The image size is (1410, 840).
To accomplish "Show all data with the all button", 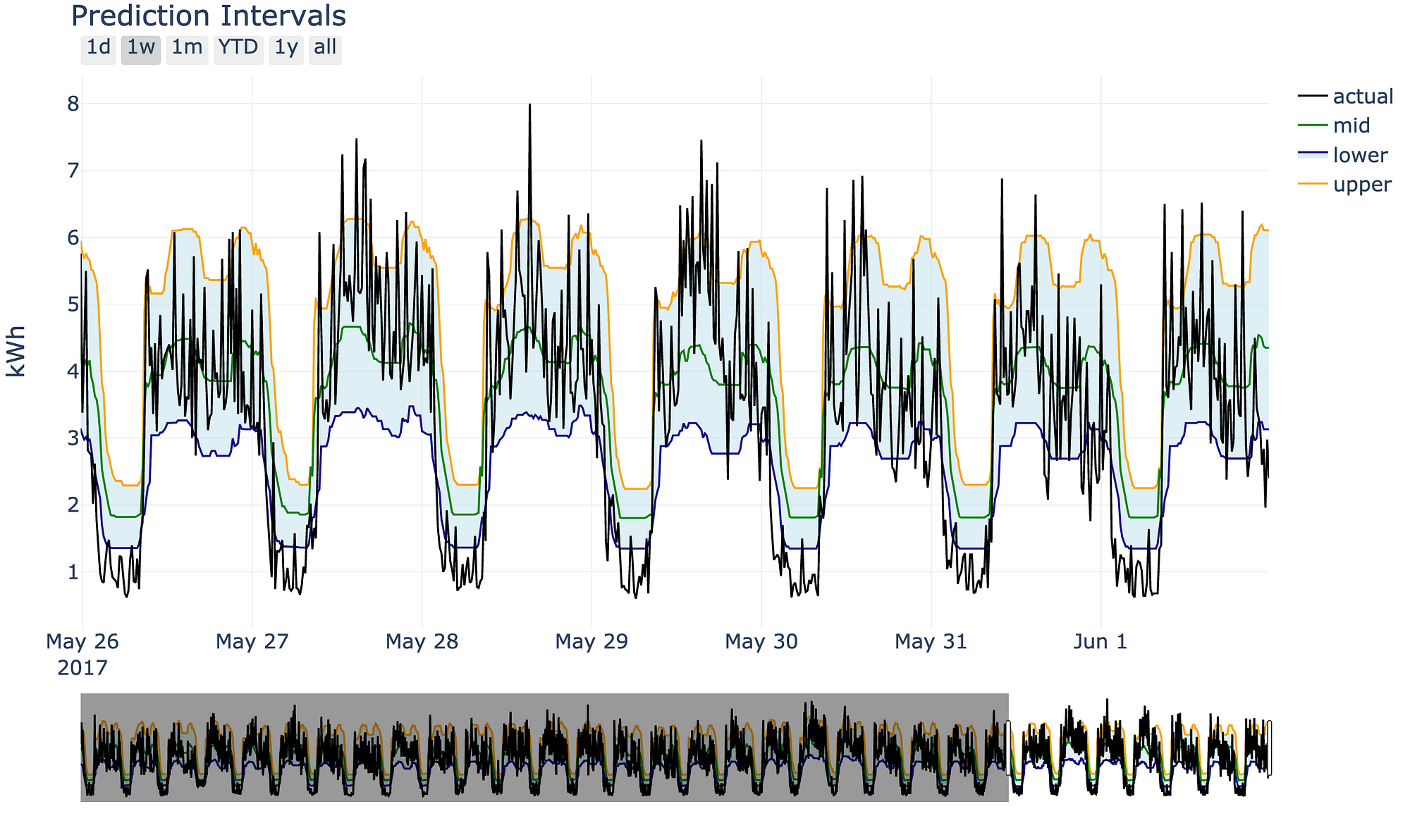I will tap(325, 49).
